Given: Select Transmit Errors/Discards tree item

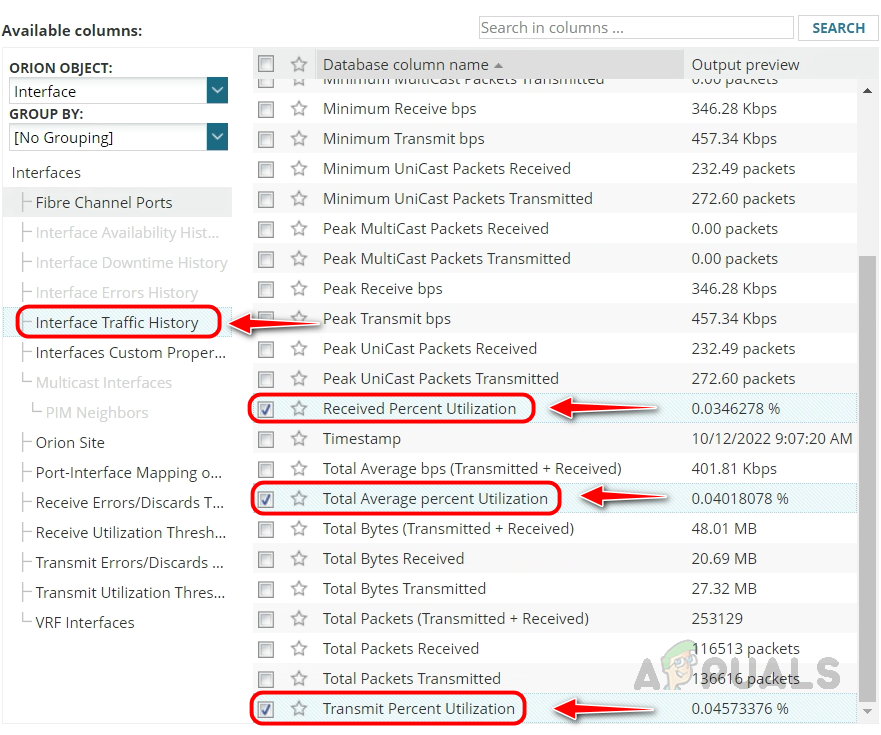Looking at the screenshot, I should [x=130, y=562].
